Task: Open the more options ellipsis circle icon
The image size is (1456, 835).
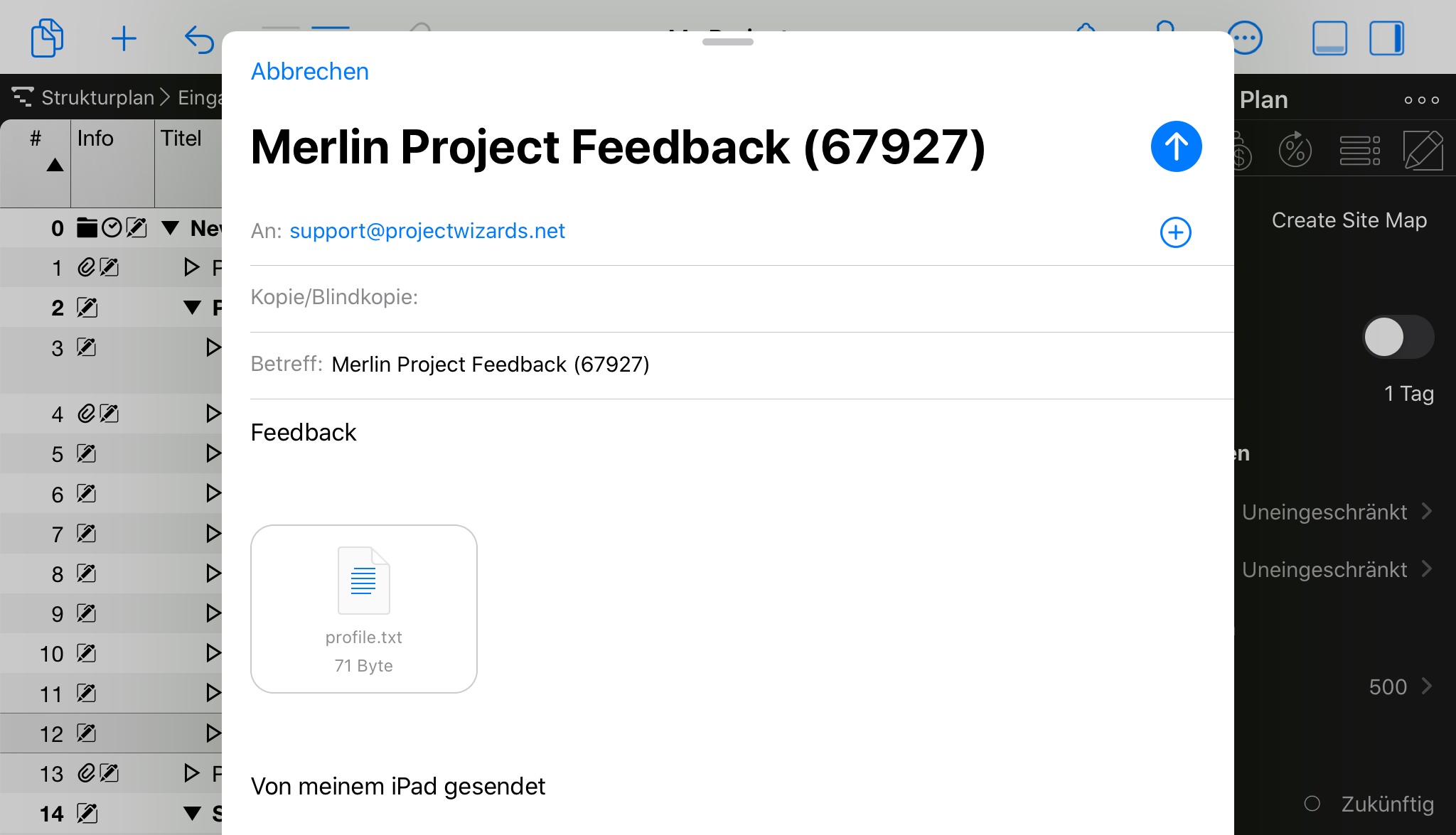Action: pyautogui.click(x=1246, y=38)
